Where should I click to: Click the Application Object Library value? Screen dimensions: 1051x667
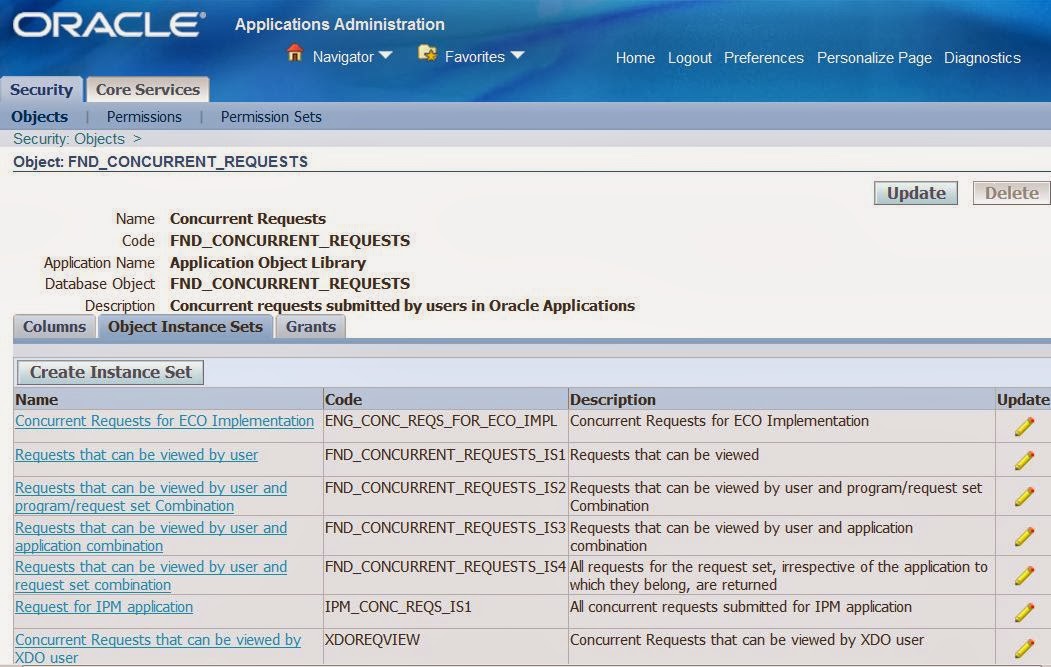point(267,263)
